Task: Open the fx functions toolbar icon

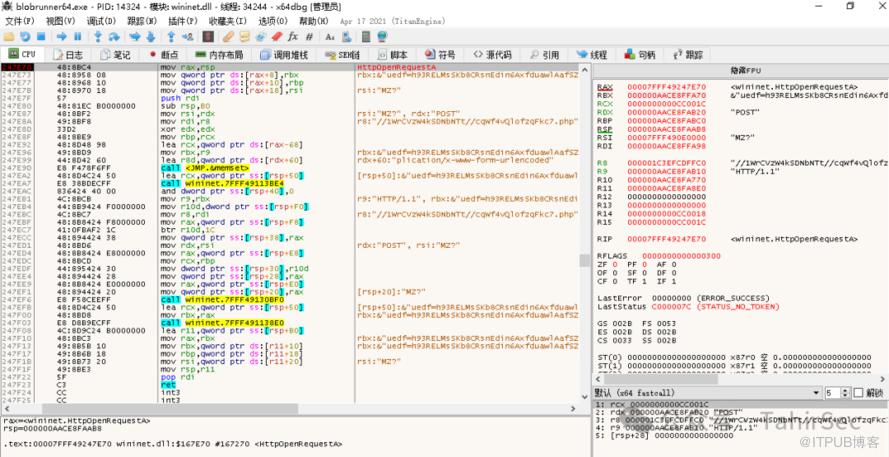Action: tap(292, 36)
